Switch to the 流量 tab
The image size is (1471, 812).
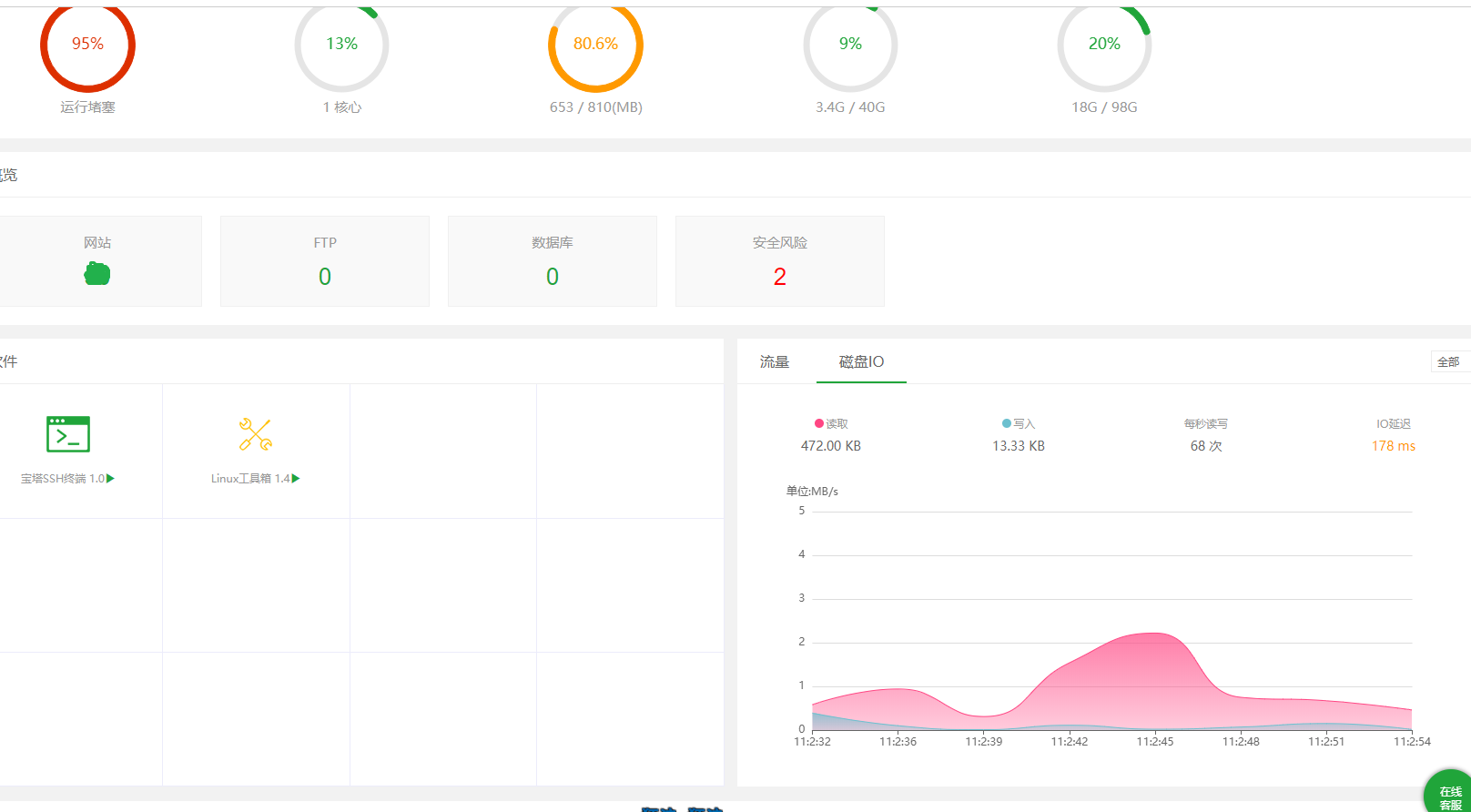pos(775,362)
